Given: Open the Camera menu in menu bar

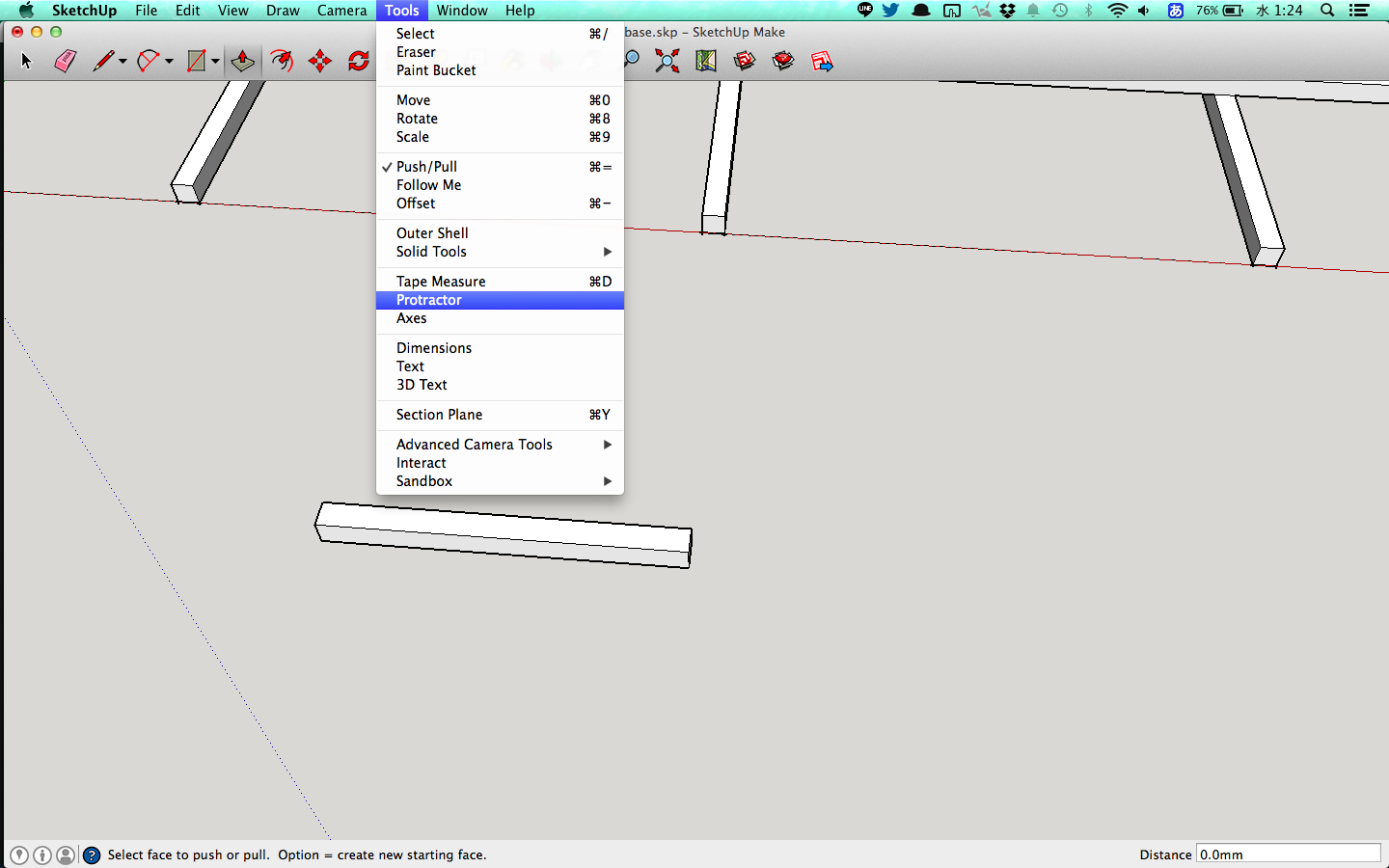Looking at the screenshot, I should (x=341, y=11).
